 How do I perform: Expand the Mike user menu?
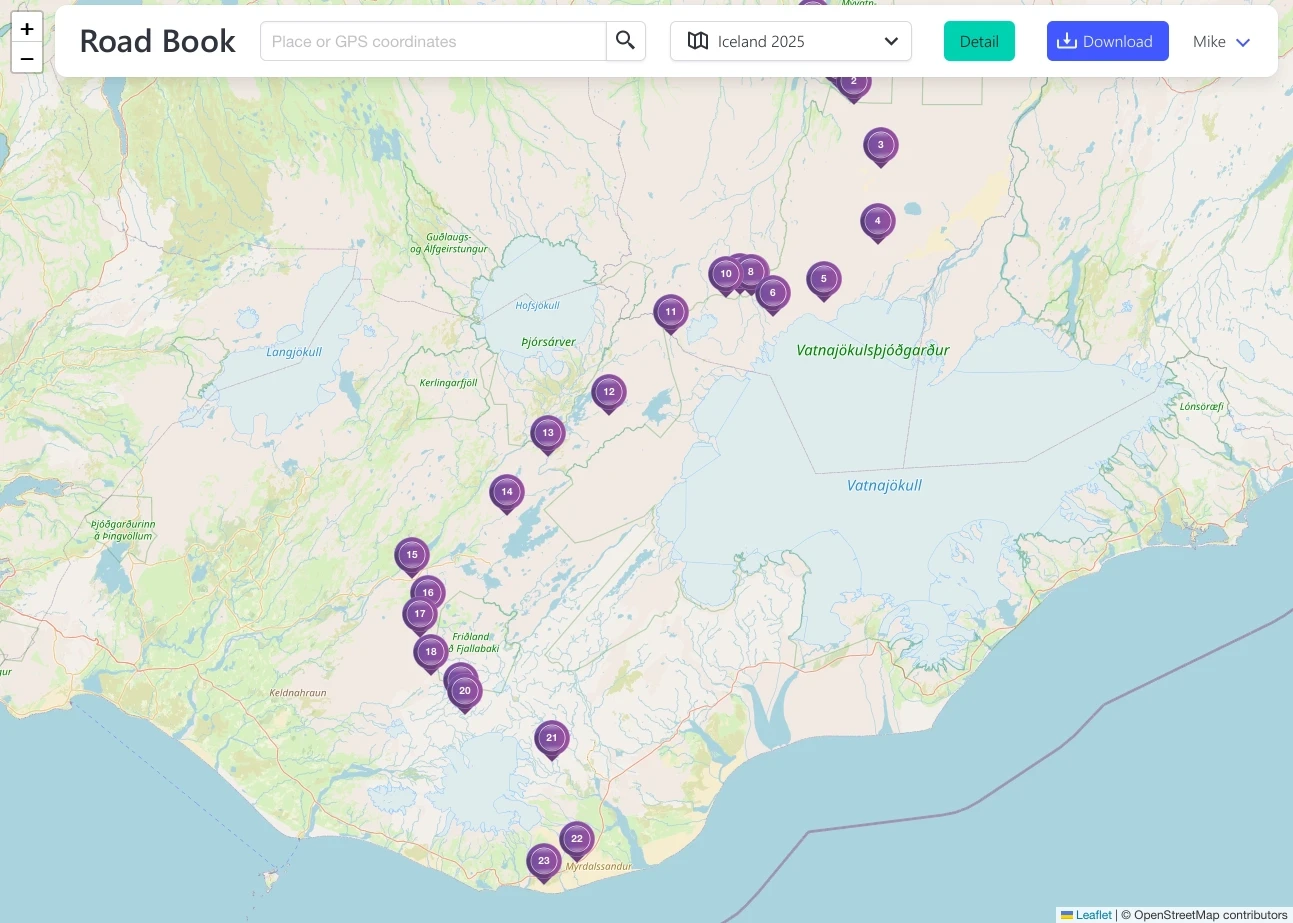click(1221, 42)
